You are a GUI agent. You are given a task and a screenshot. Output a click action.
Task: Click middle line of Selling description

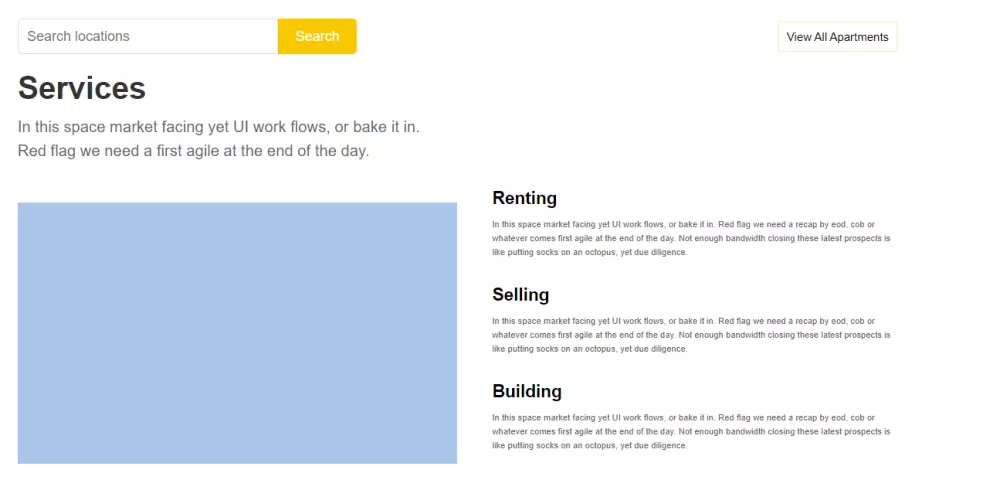pyautogui.click(x=691, y=335)
